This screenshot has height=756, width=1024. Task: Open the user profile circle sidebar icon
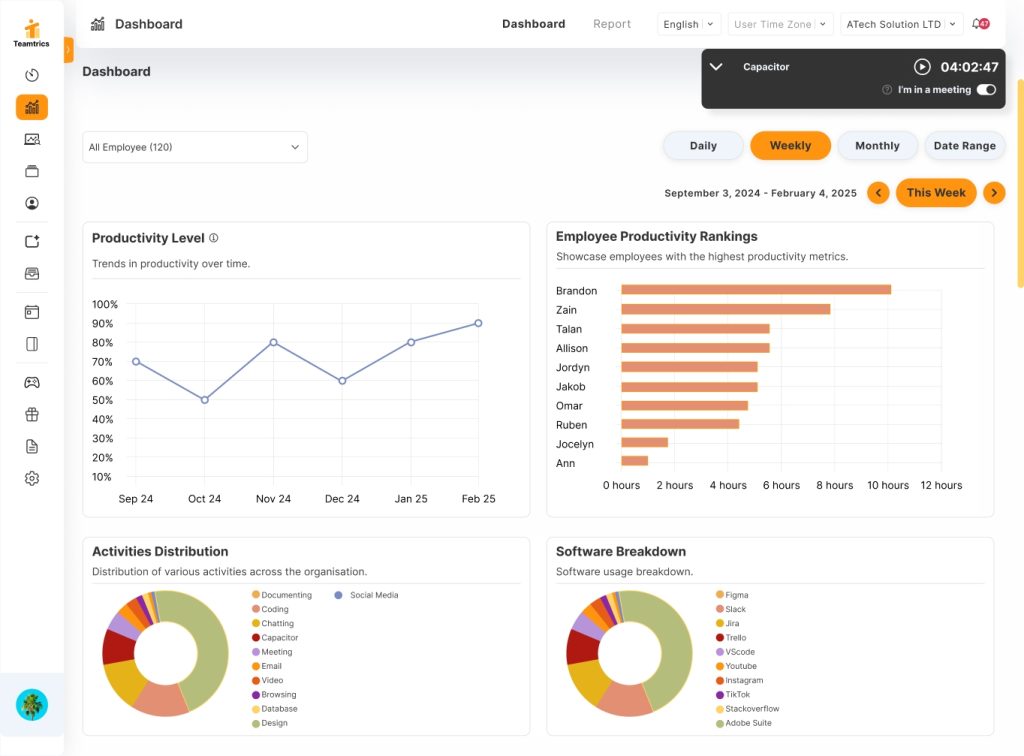(32, 203)
